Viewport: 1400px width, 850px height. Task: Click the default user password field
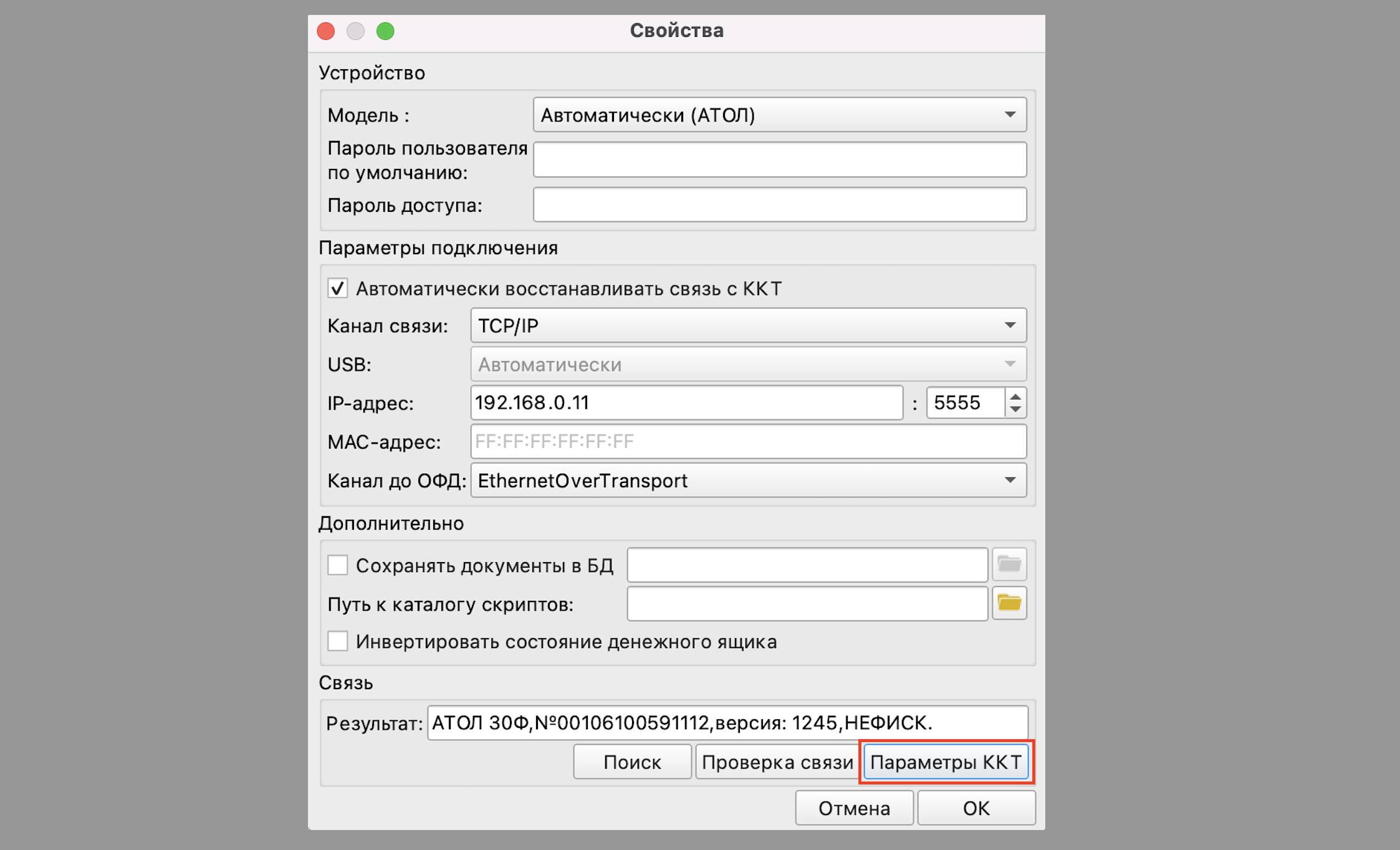point(779,160)
